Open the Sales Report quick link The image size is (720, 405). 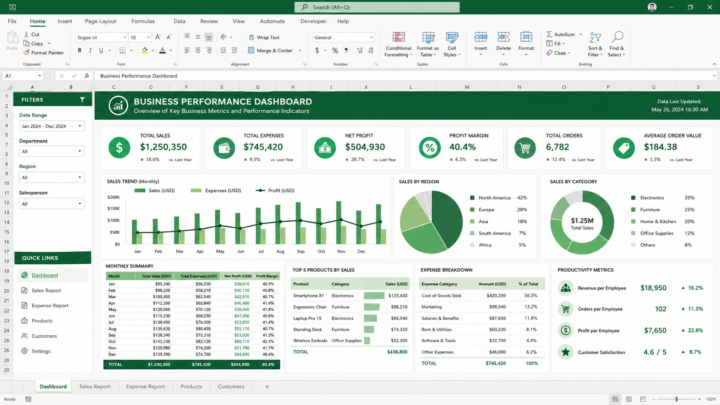[x=46, y=290]
